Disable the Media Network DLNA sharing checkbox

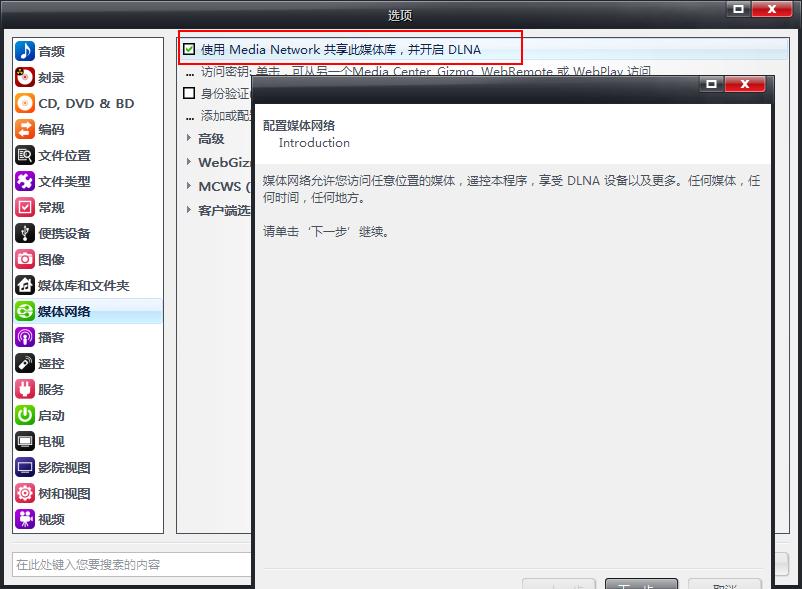point(189,48)
